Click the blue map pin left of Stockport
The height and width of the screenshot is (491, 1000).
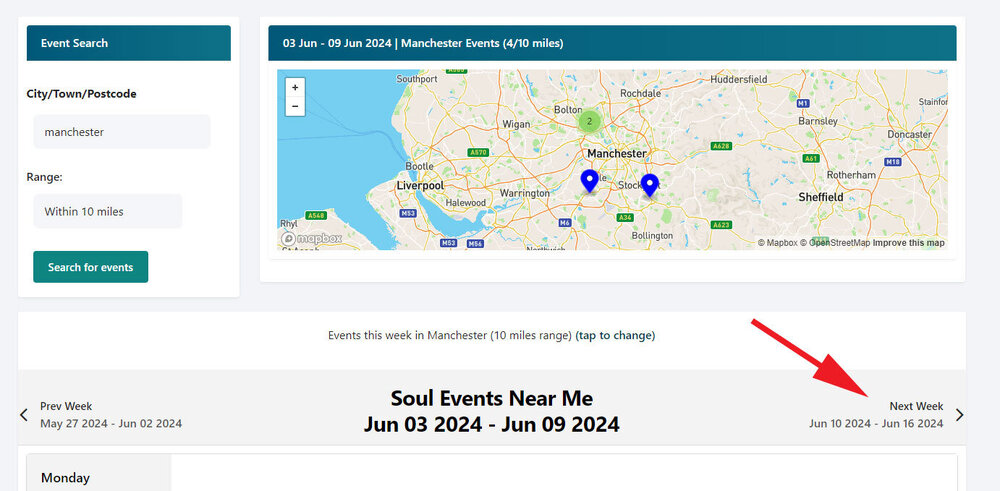pos(590,181)
